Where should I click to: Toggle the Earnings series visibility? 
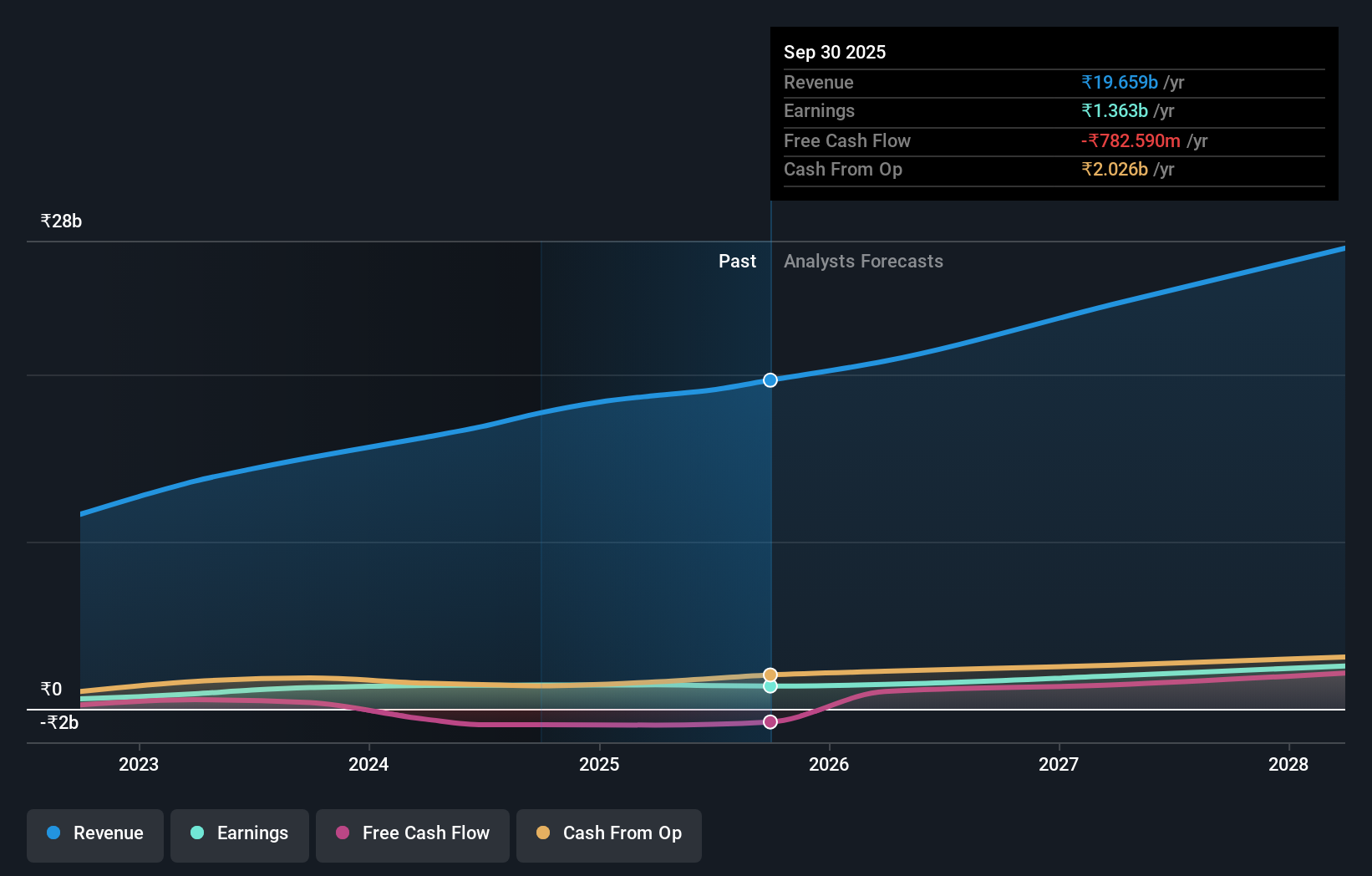click(x=240, y=833)
